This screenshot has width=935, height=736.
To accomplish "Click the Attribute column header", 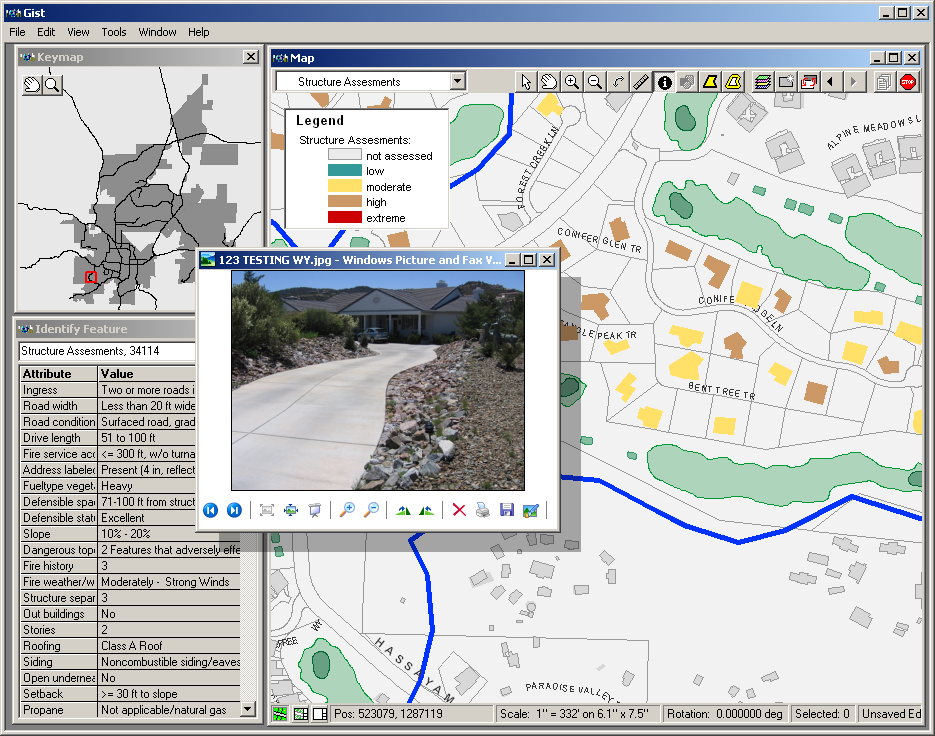I will (58, 374).
